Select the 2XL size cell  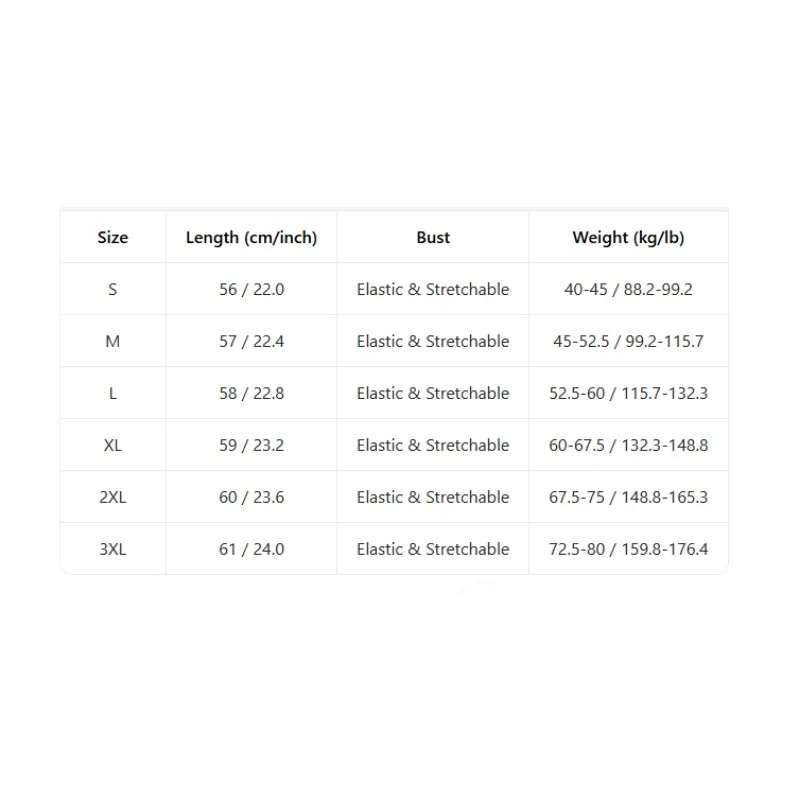click(113, 497)
